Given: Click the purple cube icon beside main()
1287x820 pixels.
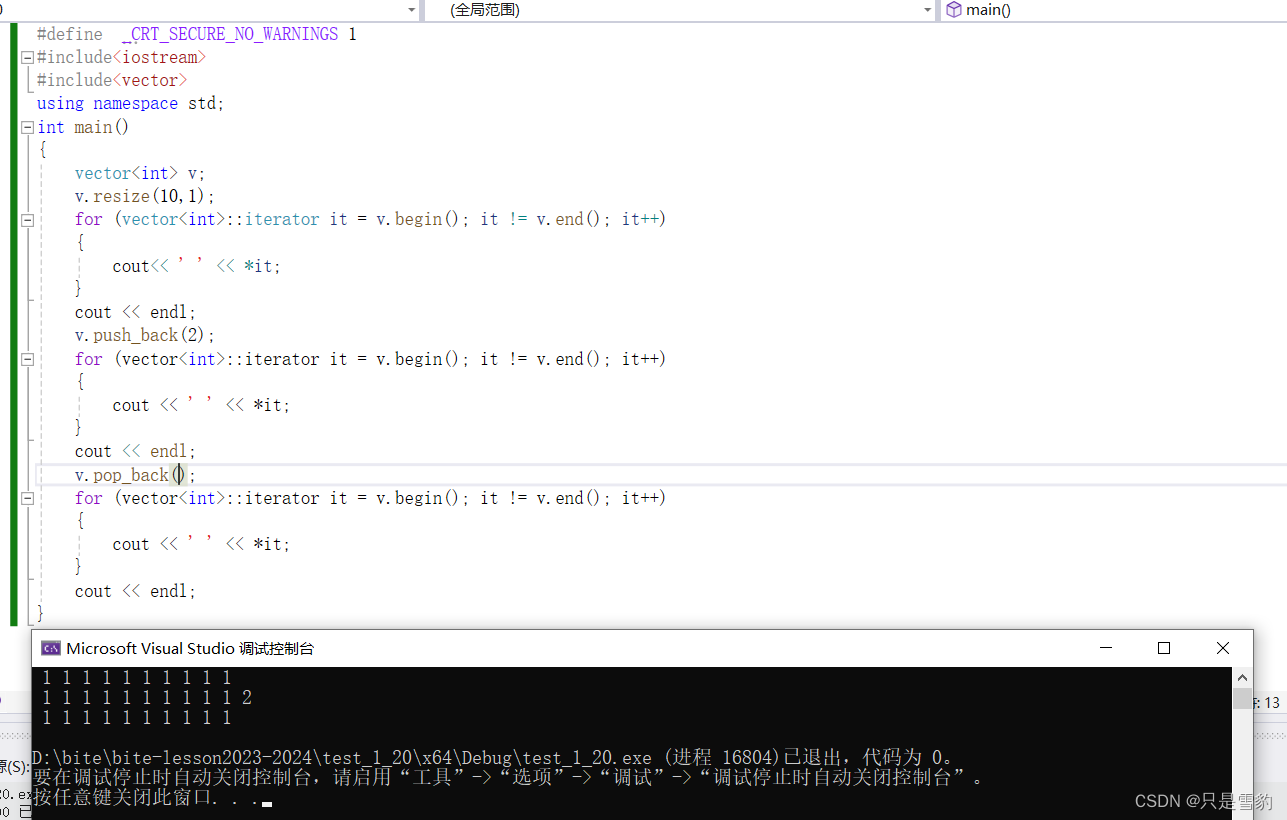Looking at the screenshot, I should (x=953, y=10).
